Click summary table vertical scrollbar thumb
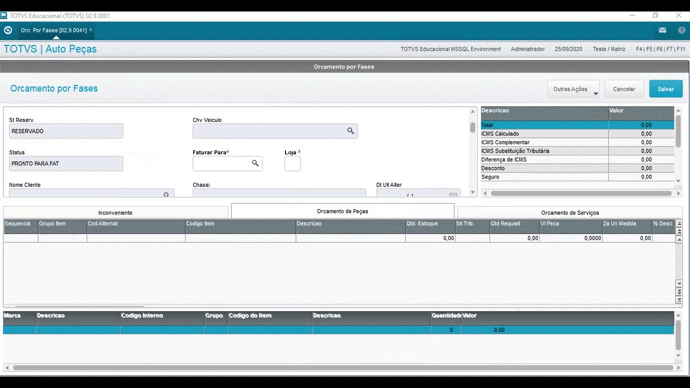690x388 pixels. [x=678, y=131]
